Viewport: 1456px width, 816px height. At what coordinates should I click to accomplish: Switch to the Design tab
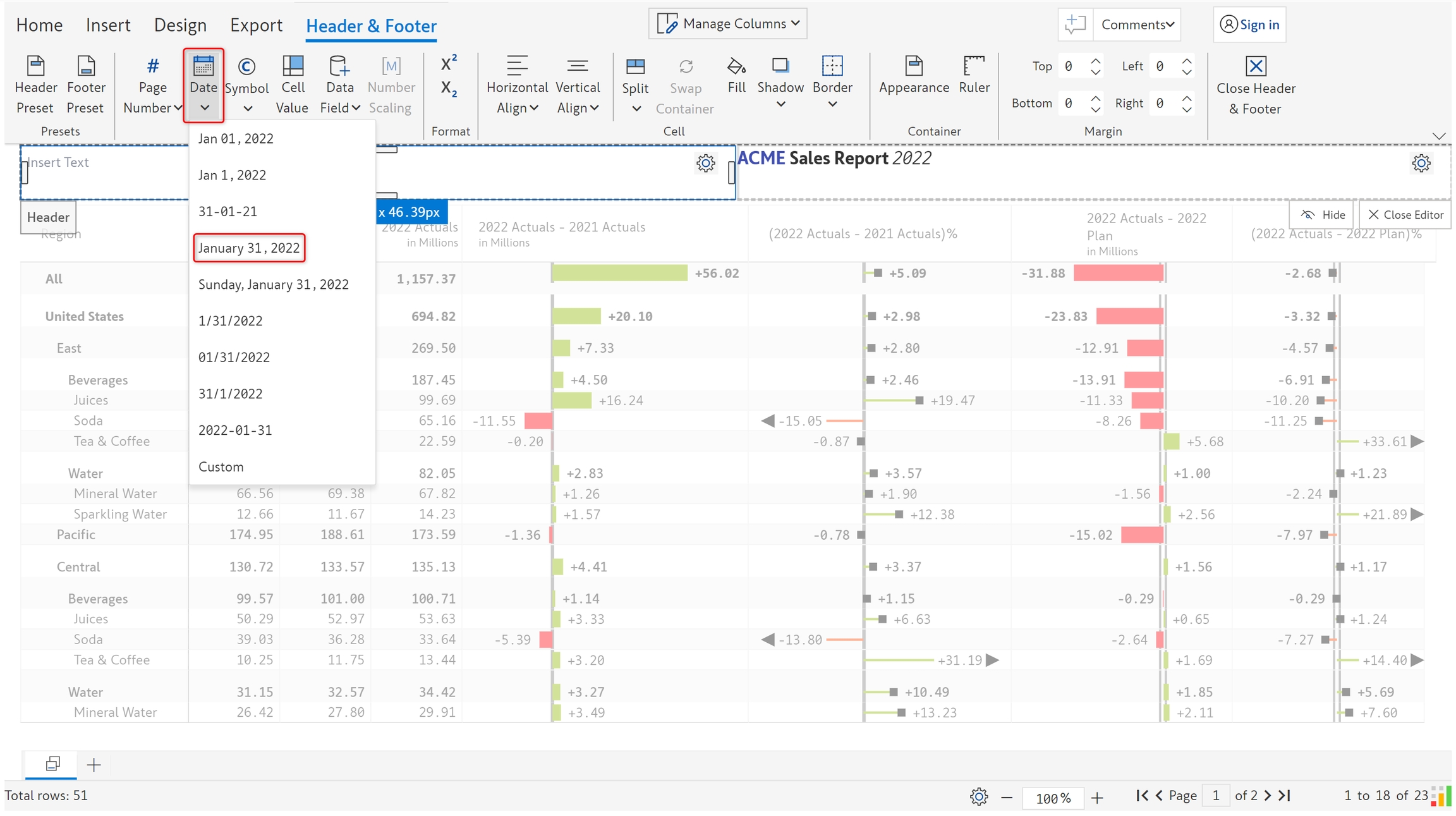[180, 25]
